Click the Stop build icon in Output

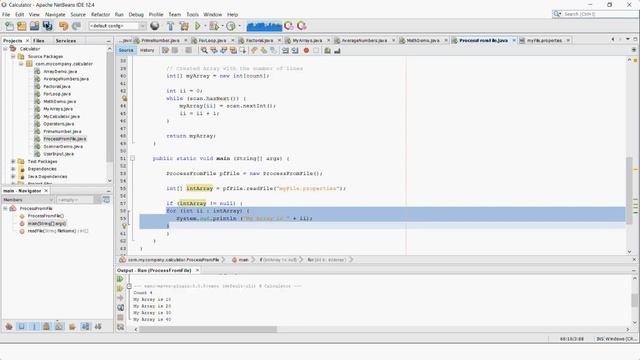click(x=120, y=317)
